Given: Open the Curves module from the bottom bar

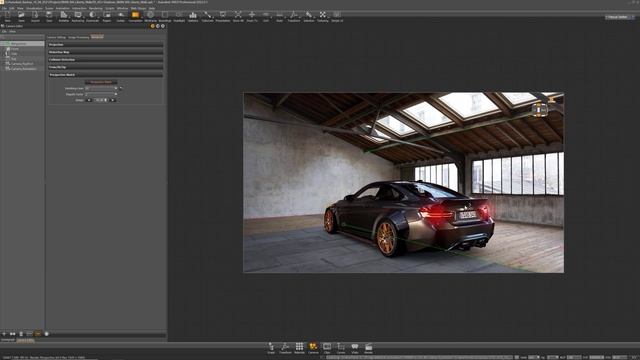Looking at the screenshot, I should (x=341, y=348).
